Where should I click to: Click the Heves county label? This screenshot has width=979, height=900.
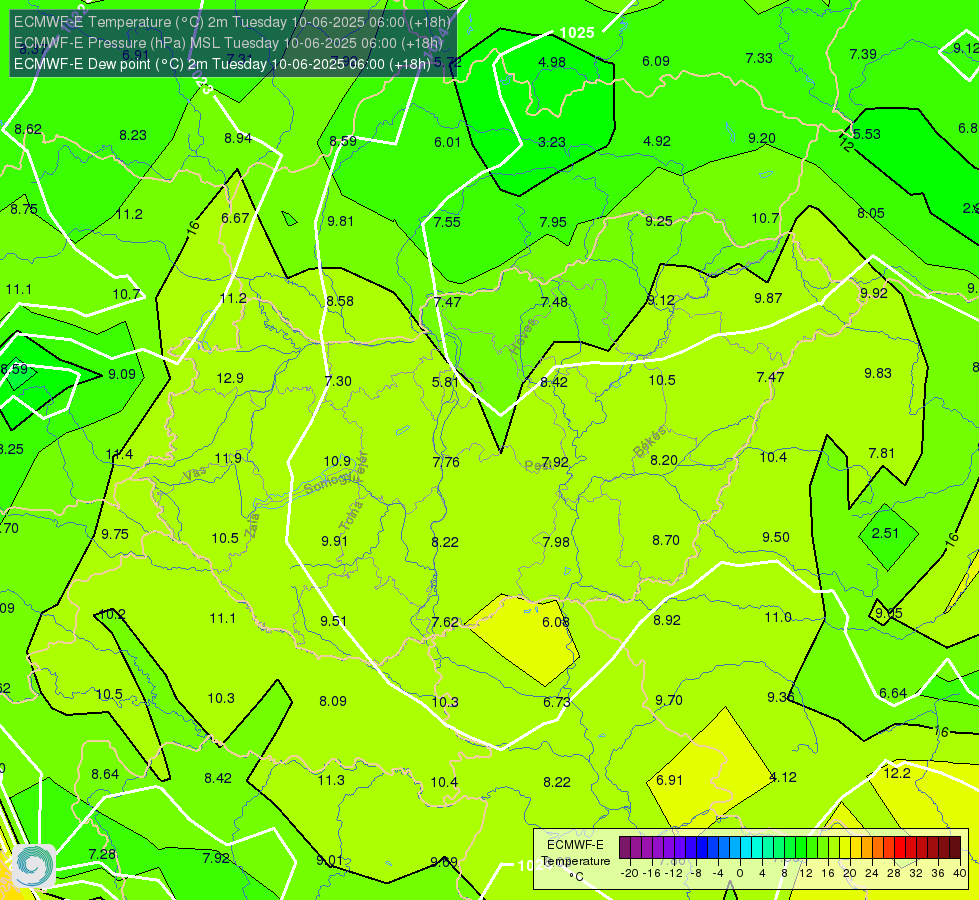click(523, 337)
